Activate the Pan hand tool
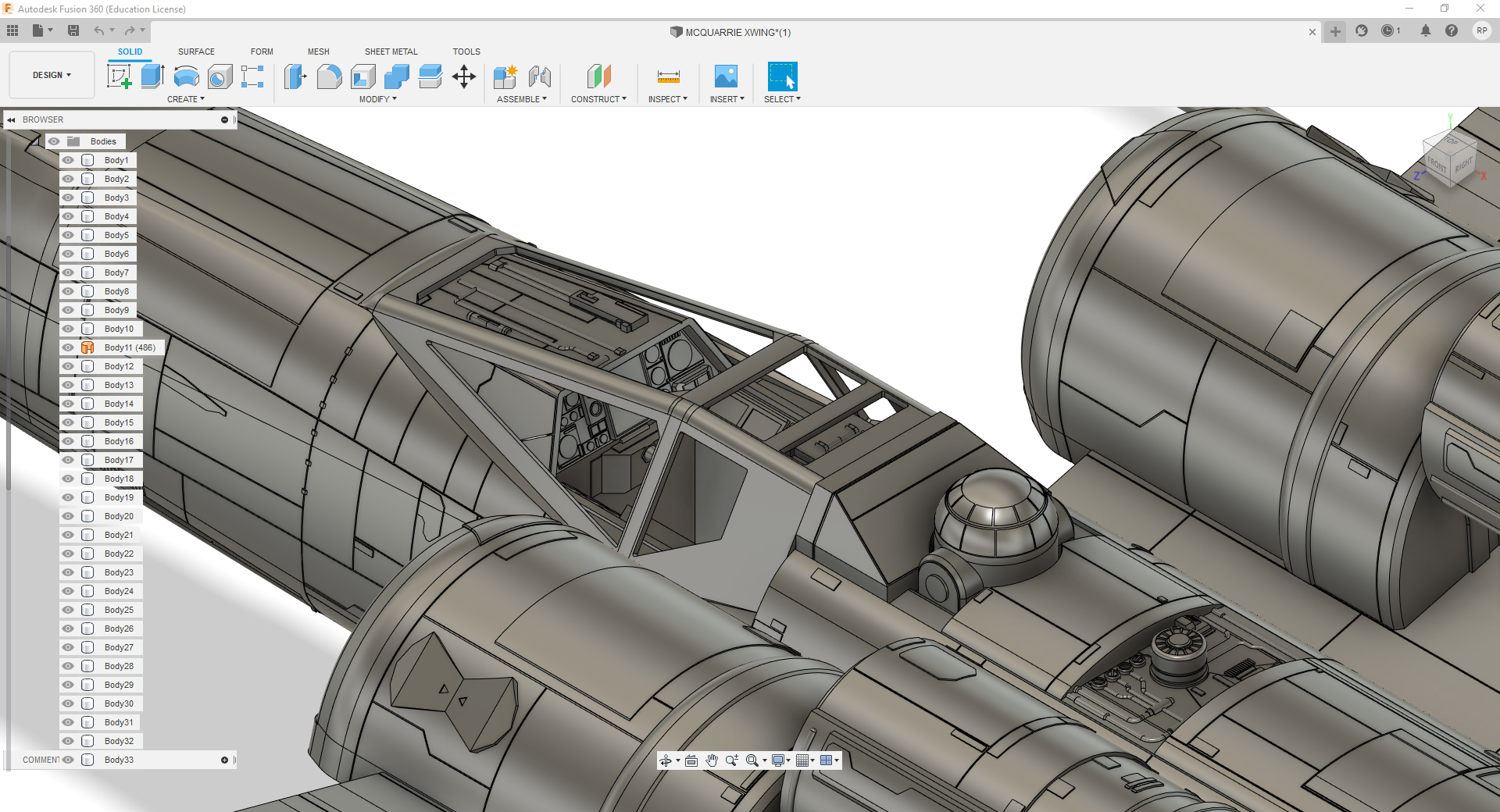This screenshot has width=1500, height=812. click(712, 760)
